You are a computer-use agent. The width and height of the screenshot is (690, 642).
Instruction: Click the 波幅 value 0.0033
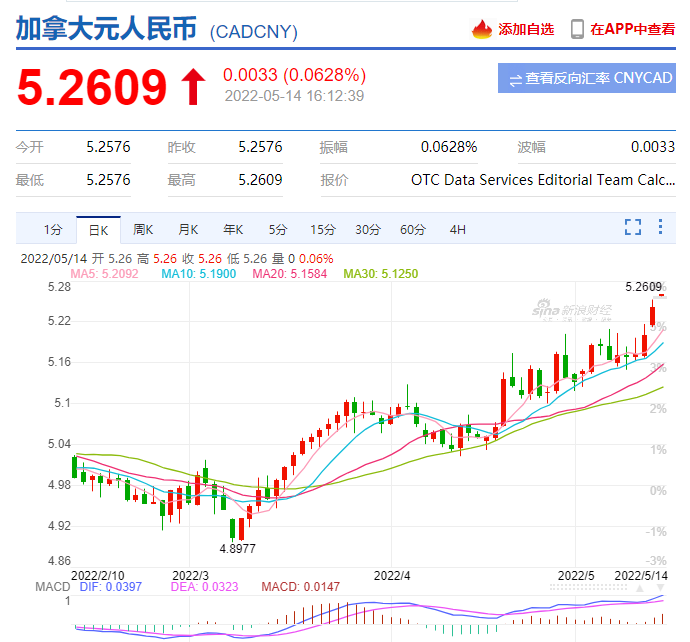click(653, 147)
